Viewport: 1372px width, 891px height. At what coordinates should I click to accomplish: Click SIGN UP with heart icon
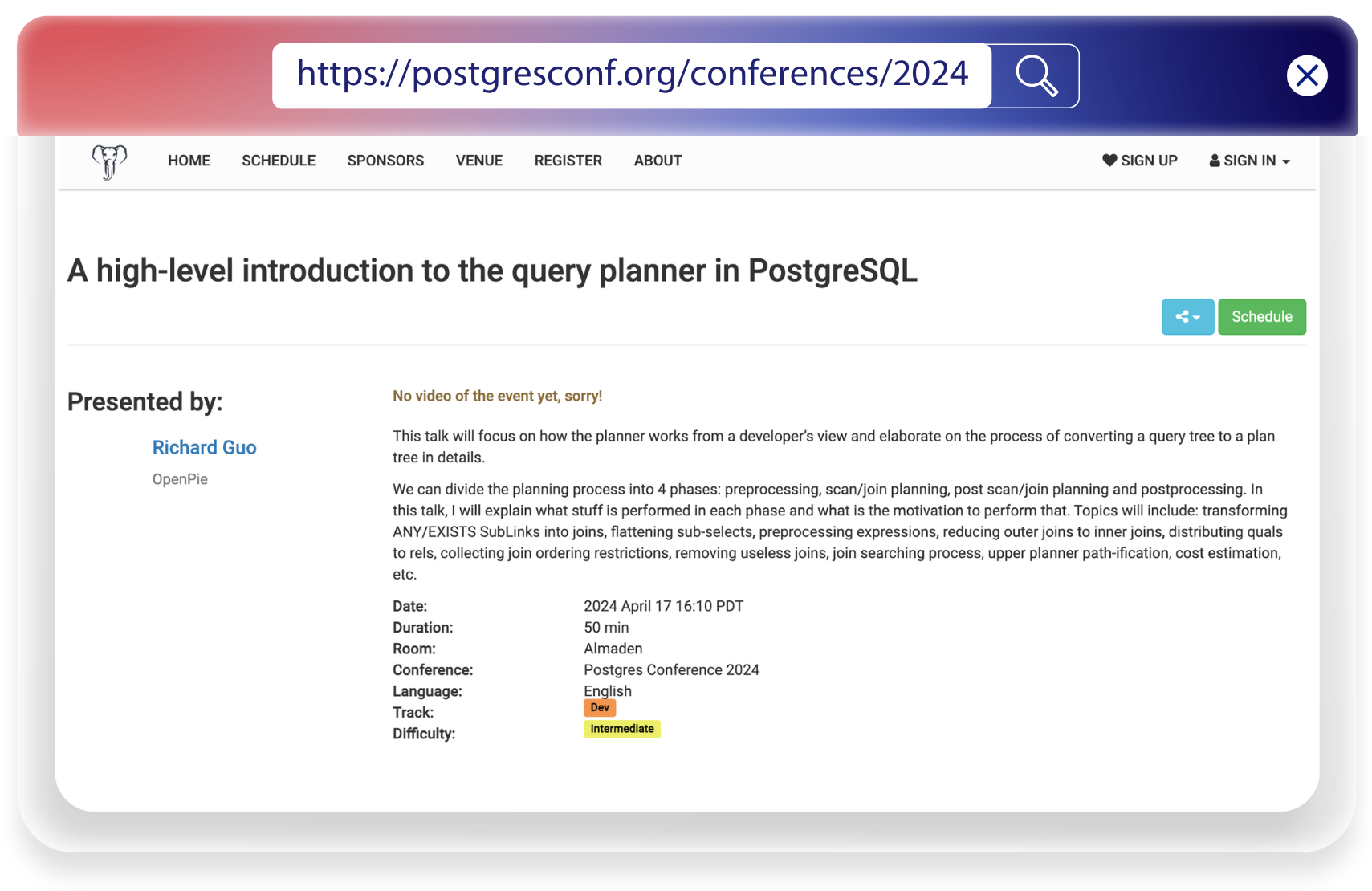tap(1139, 161)
